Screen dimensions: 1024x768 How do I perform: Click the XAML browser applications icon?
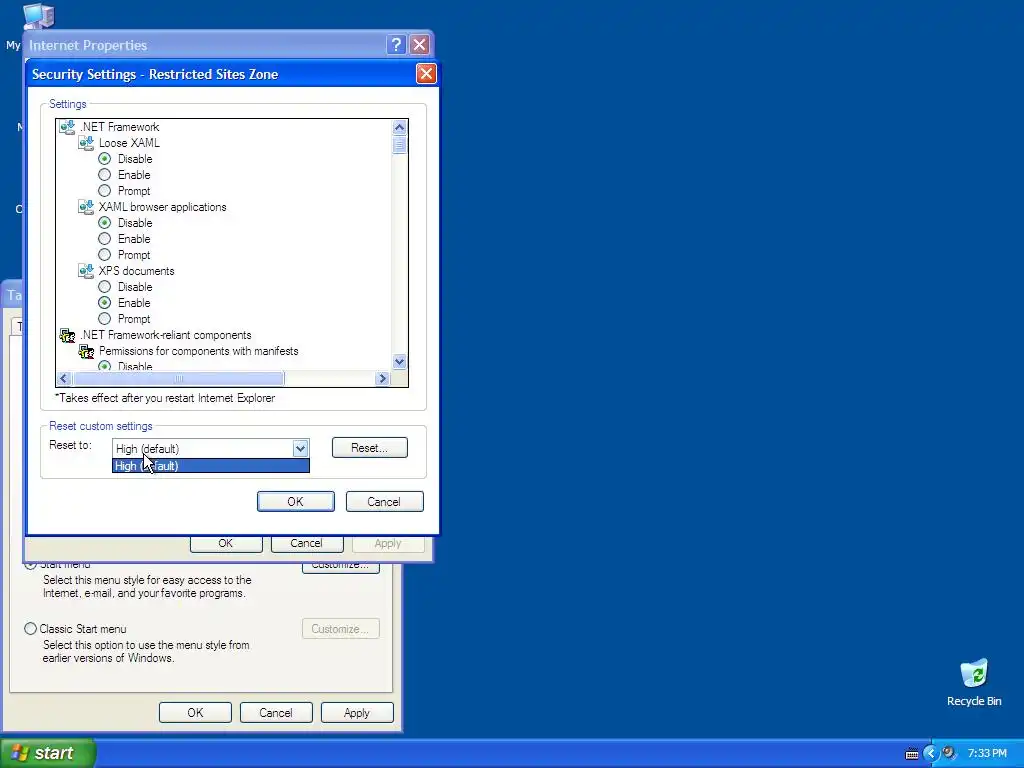tap(86, 206)
